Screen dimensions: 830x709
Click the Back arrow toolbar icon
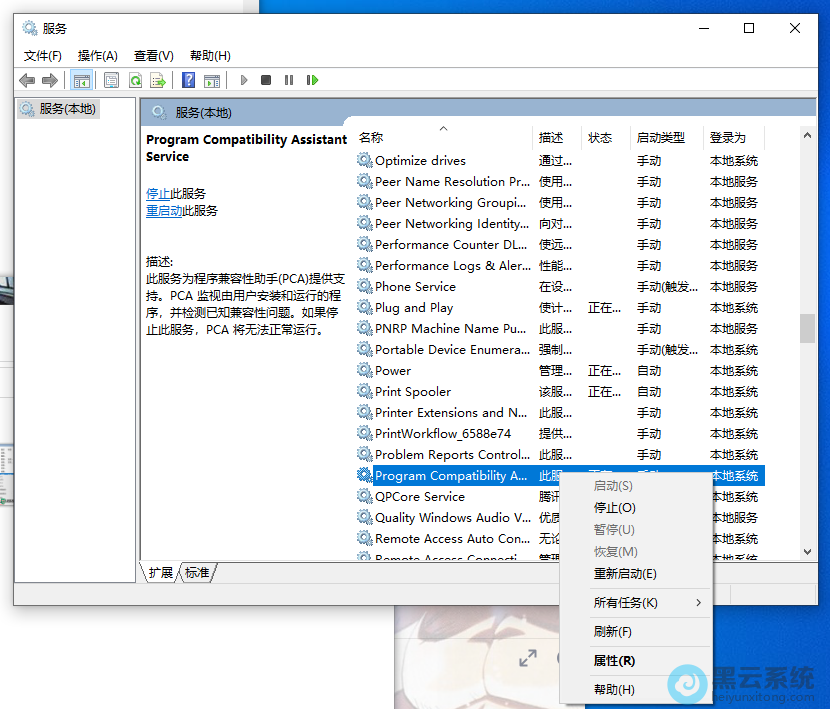click(27, 80)
